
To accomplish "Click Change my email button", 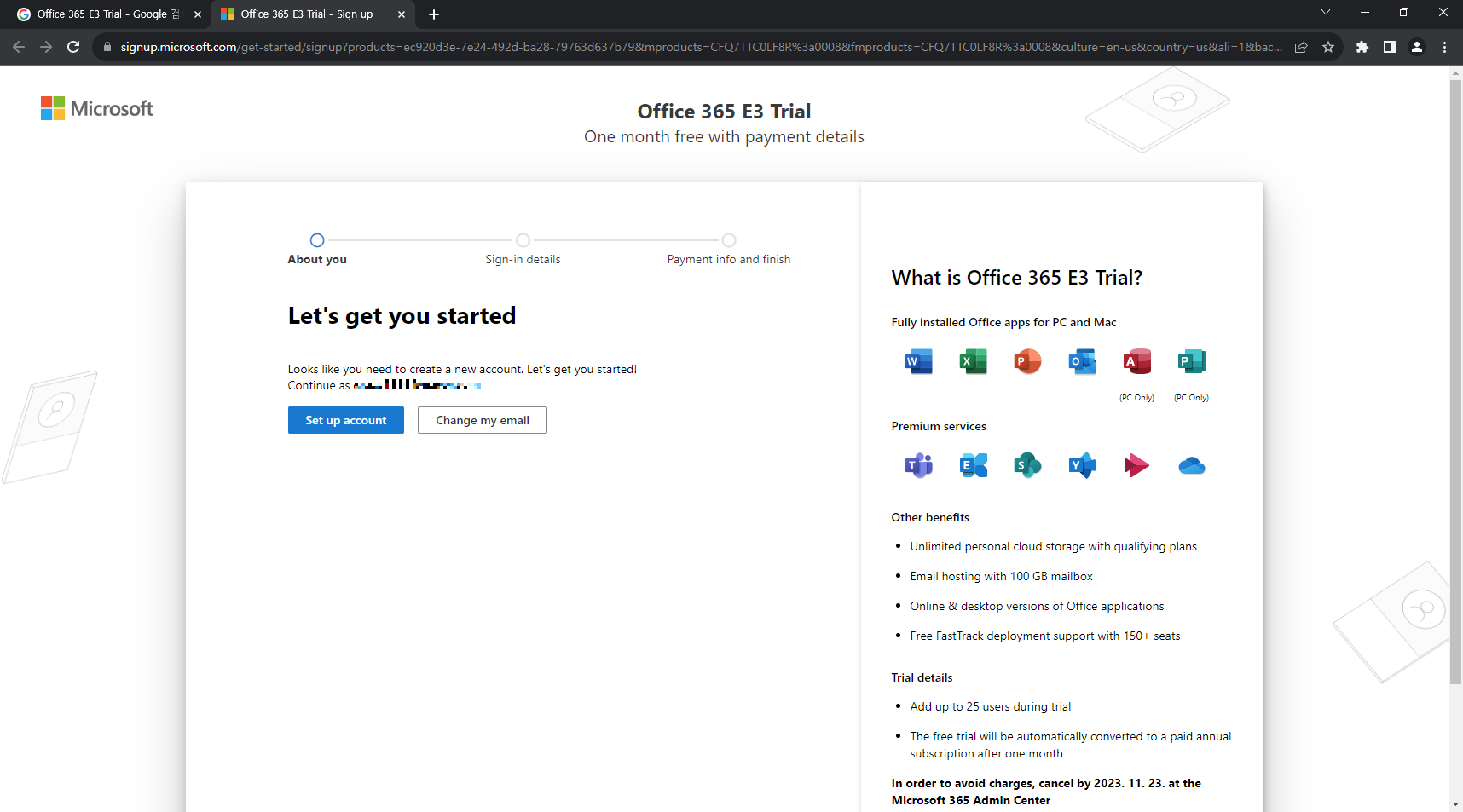I will (x=483, y=420).
